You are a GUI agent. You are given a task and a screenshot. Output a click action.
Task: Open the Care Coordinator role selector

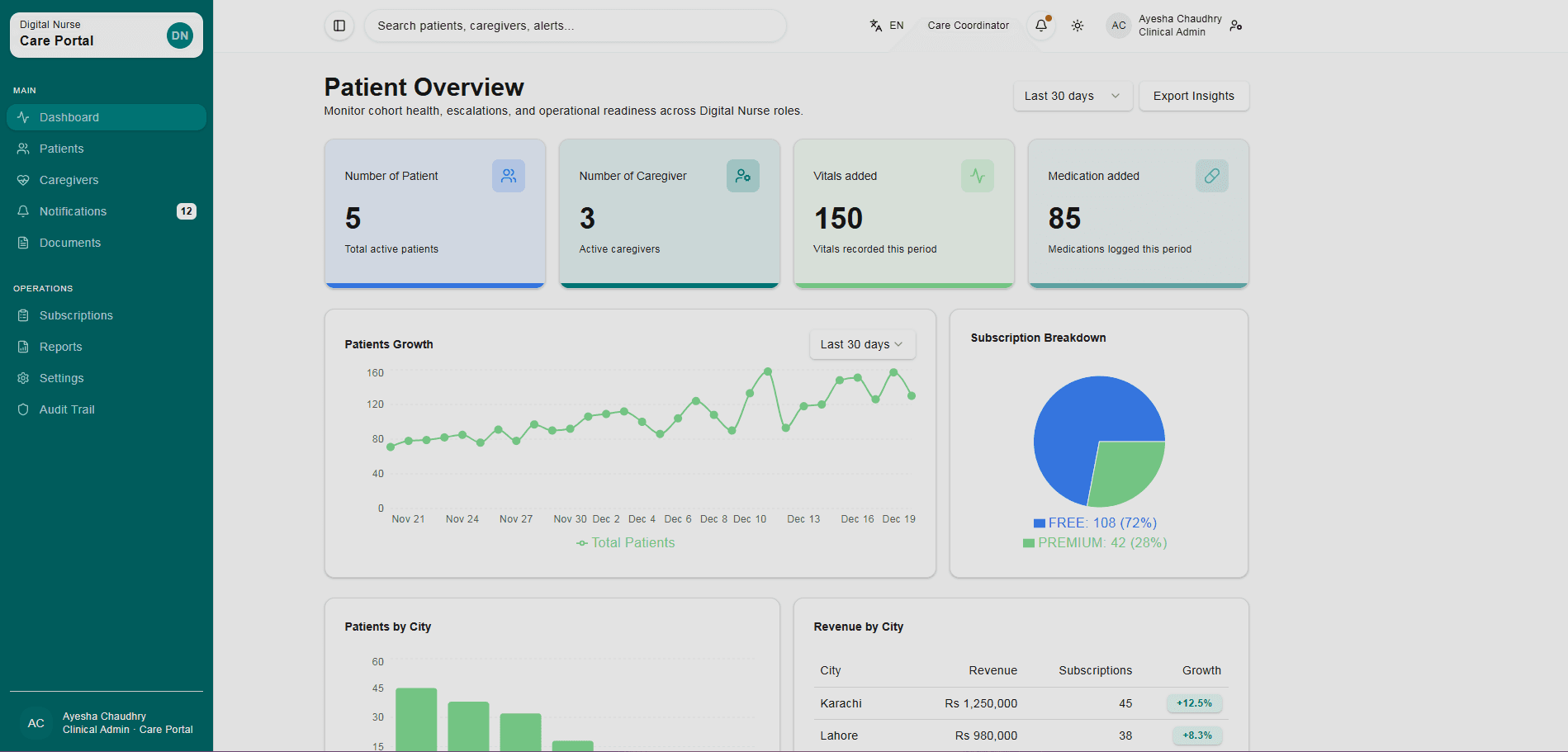[x=968, y=26]
